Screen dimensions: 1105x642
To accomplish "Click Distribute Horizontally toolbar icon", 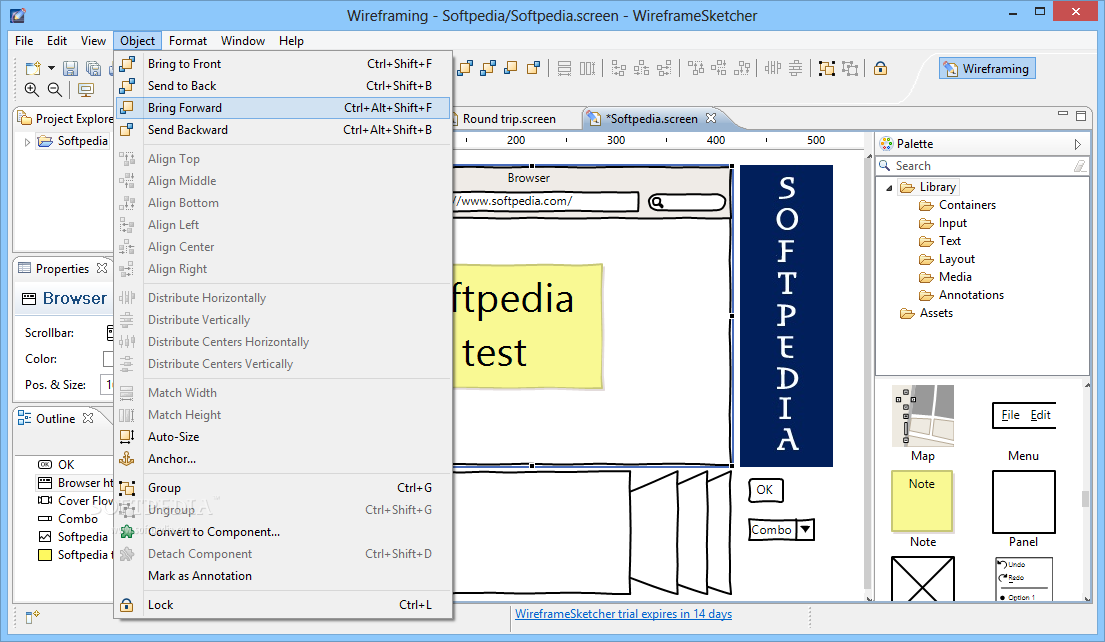I will 773,68.
